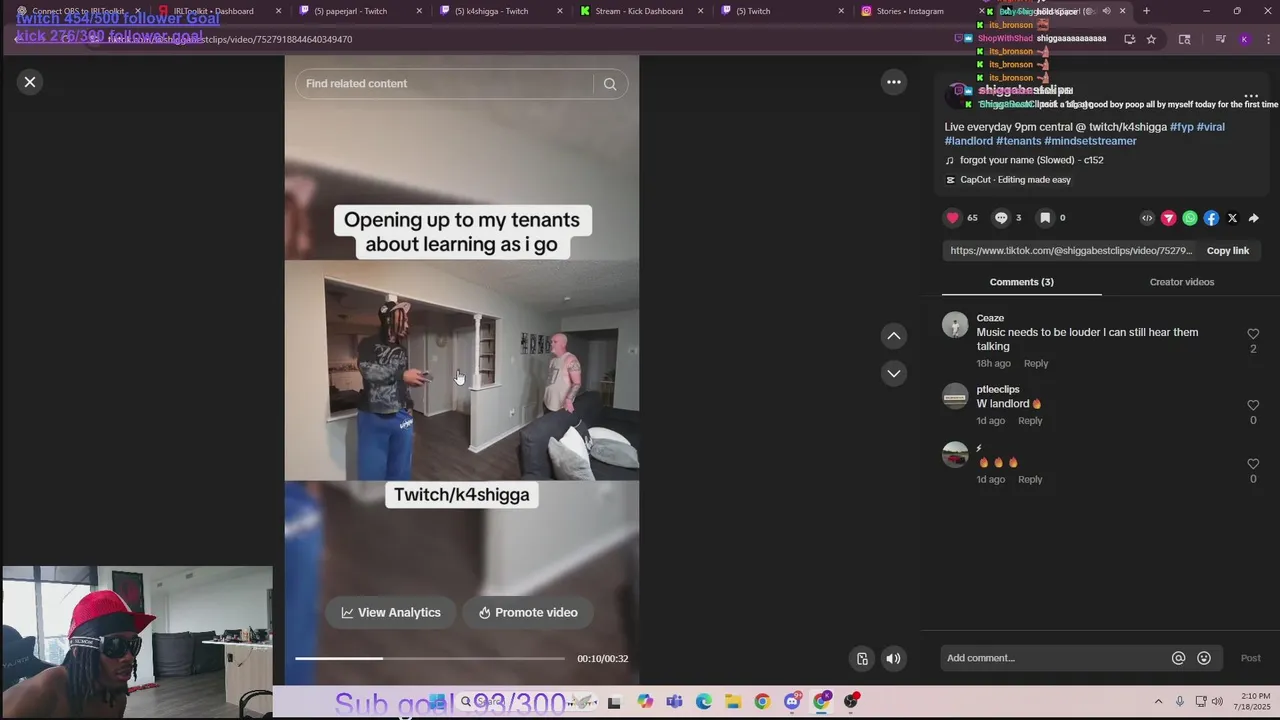Screen dimensions: 1280x720
Task: Click the Add comment input field
Action: [1055, 658]
